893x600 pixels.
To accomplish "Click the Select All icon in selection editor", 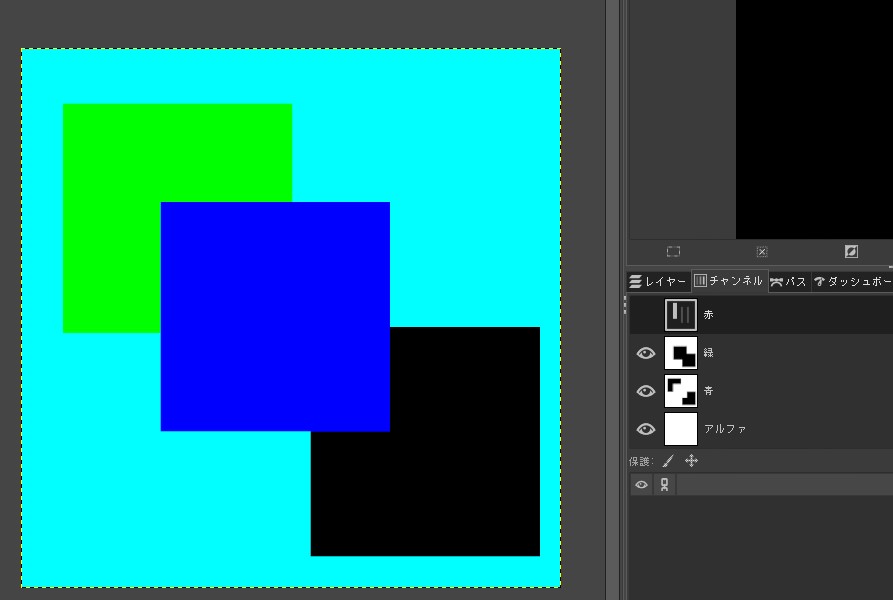I will 673,252.
